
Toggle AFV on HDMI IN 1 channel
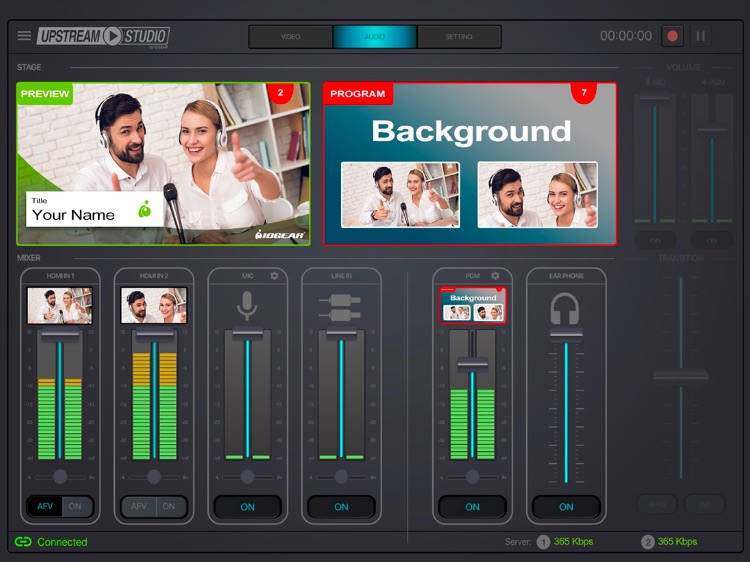click(45, 506)
